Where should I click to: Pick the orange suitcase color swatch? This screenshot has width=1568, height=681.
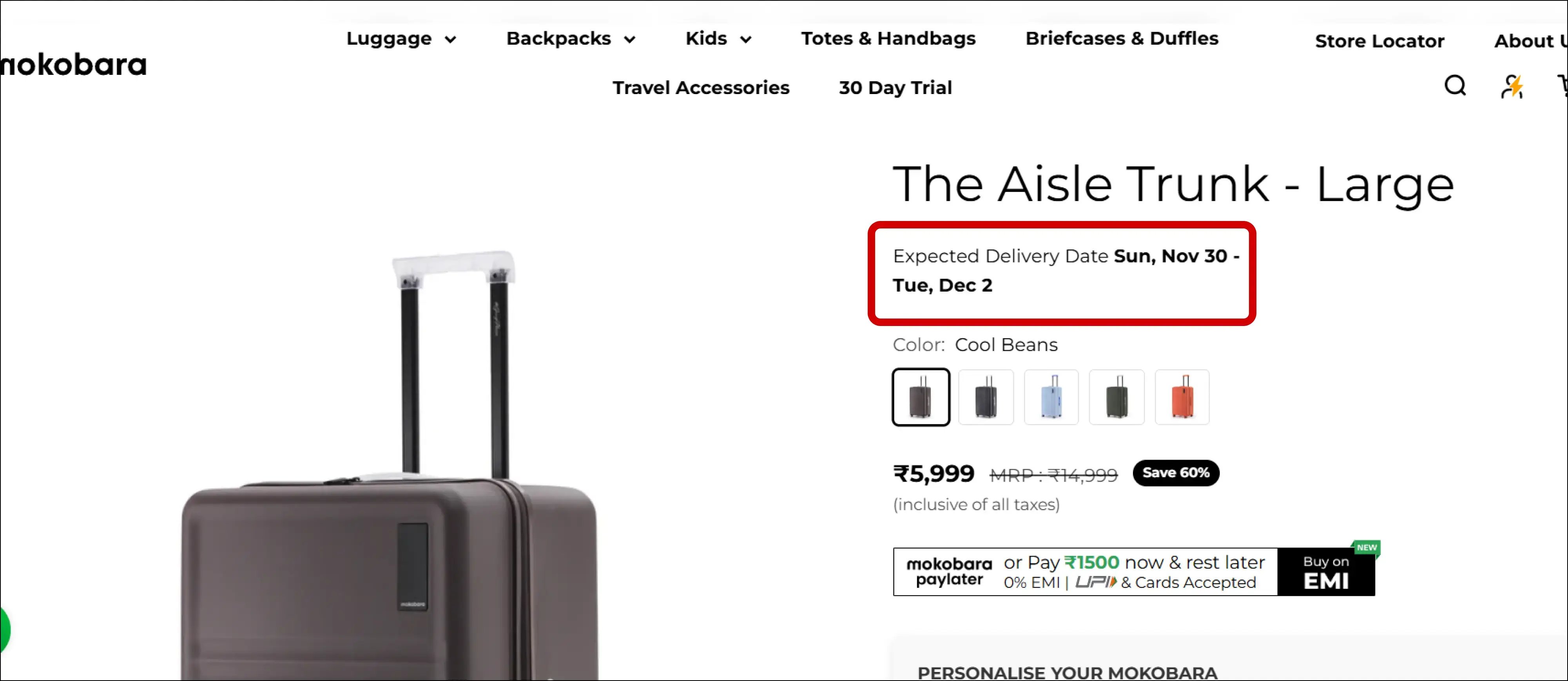pyautogui.click(x=1182, y=397)
